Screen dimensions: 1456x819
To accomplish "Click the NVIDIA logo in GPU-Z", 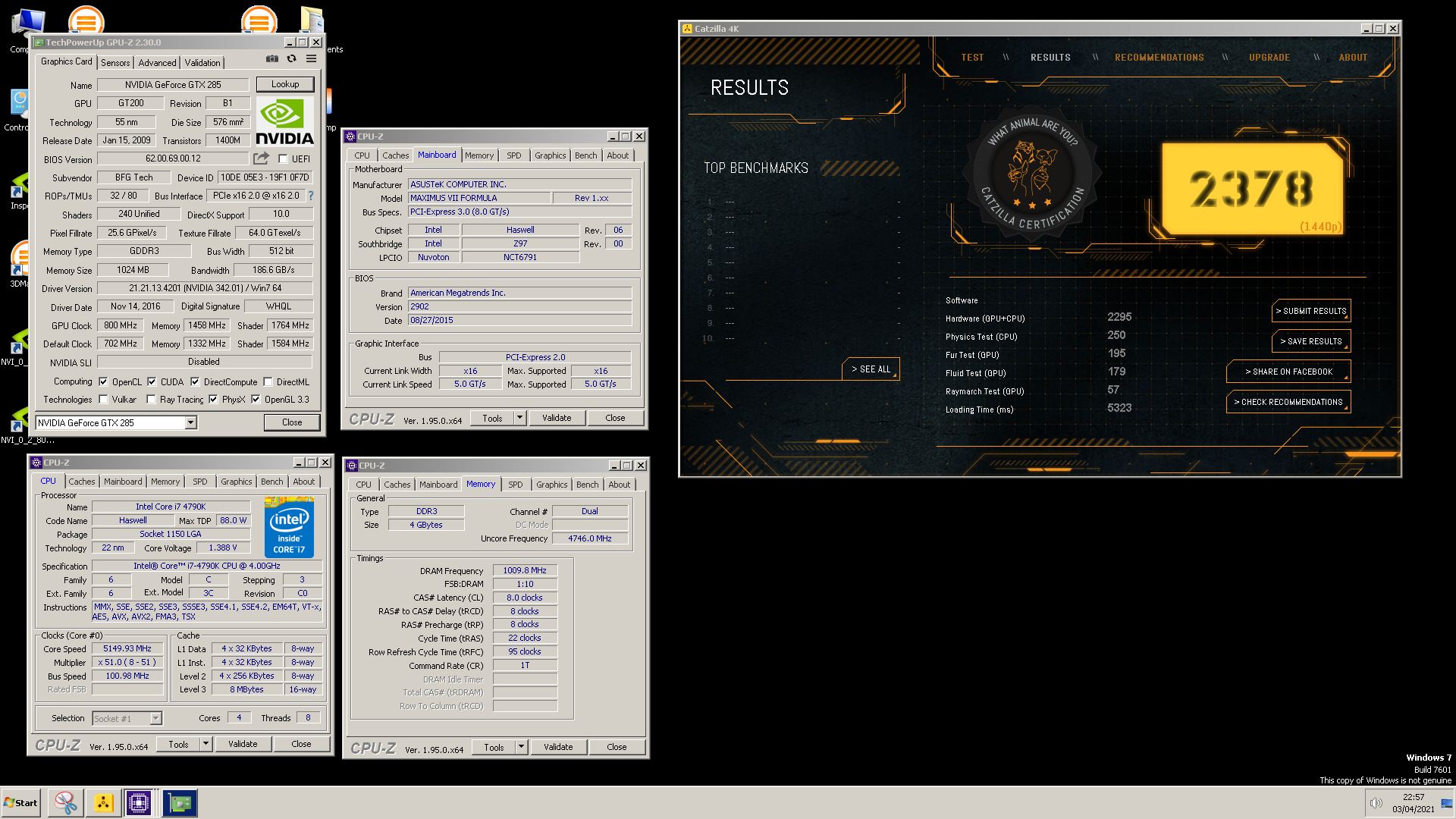I will click(x=284, y=121).
